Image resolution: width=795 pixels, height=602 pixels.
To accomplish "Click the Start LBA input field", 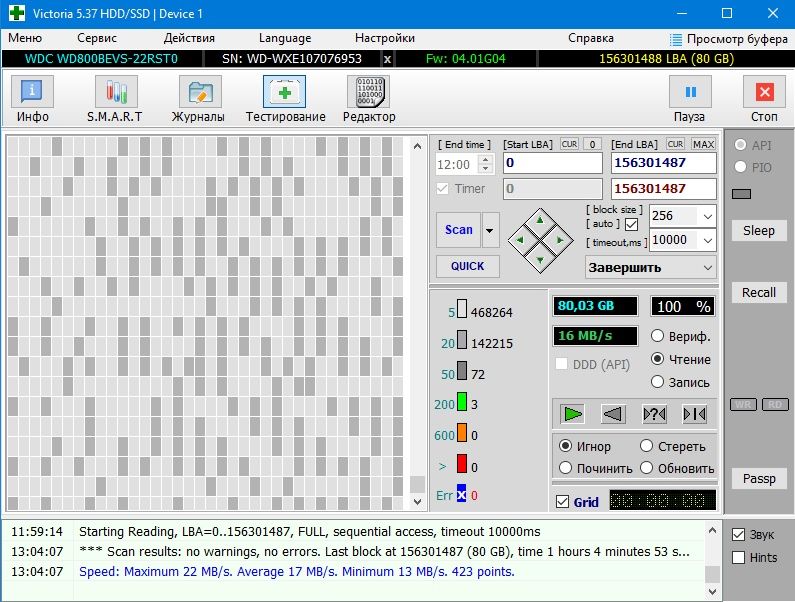I will [552, 163].
